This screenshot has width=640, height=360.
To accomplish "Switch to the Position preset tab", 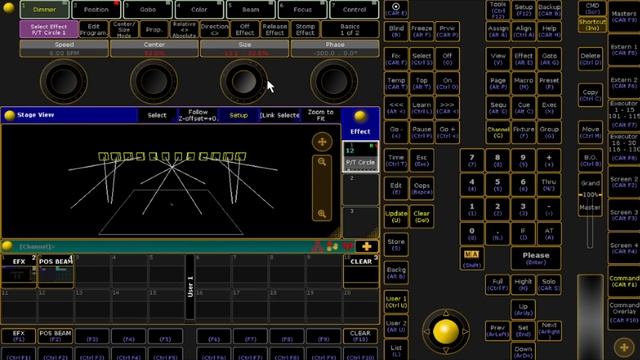I will [x=96, y=10].
